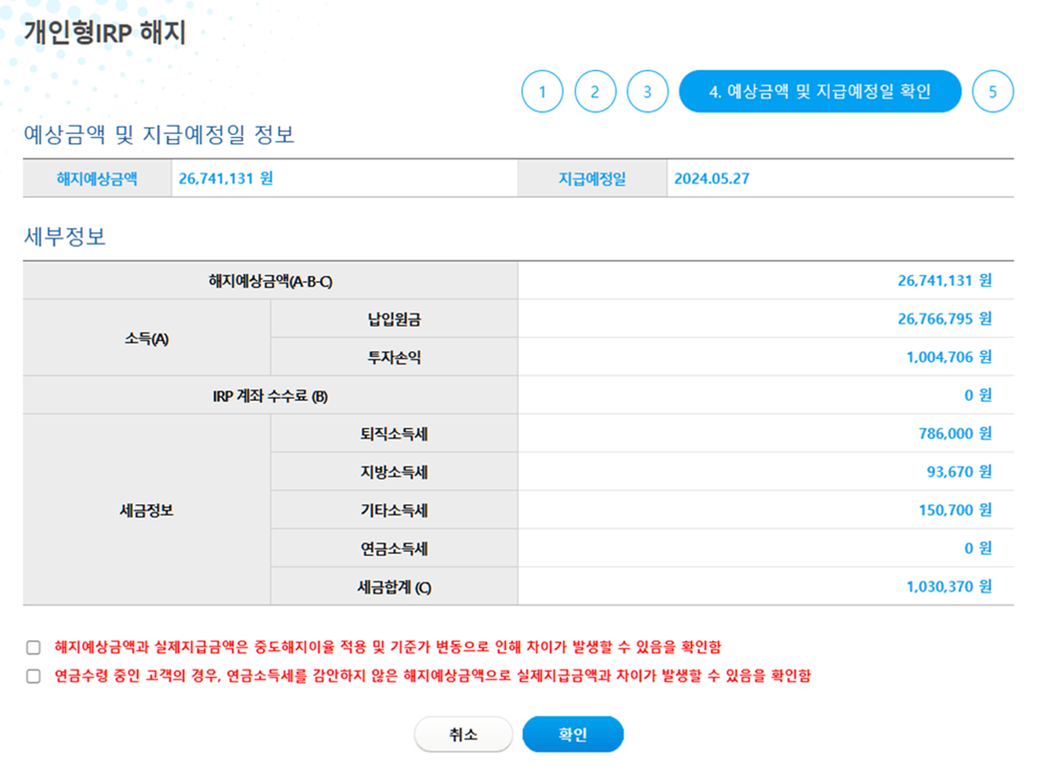Select step 4 예상금액 및 지급예정일 확인
The image size is (1040, 767).
[x=820, y=92]
